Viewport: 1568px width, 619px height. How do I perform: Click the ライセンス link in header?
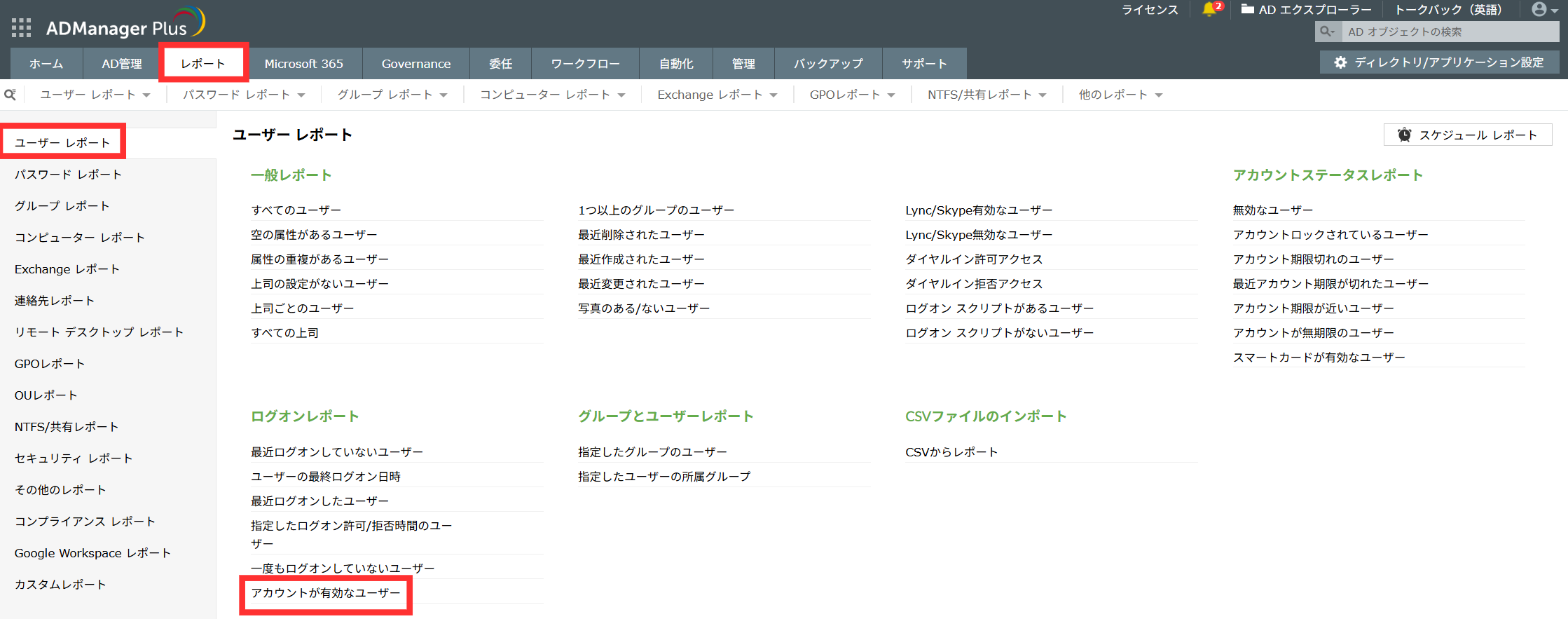pos(1150,10)
